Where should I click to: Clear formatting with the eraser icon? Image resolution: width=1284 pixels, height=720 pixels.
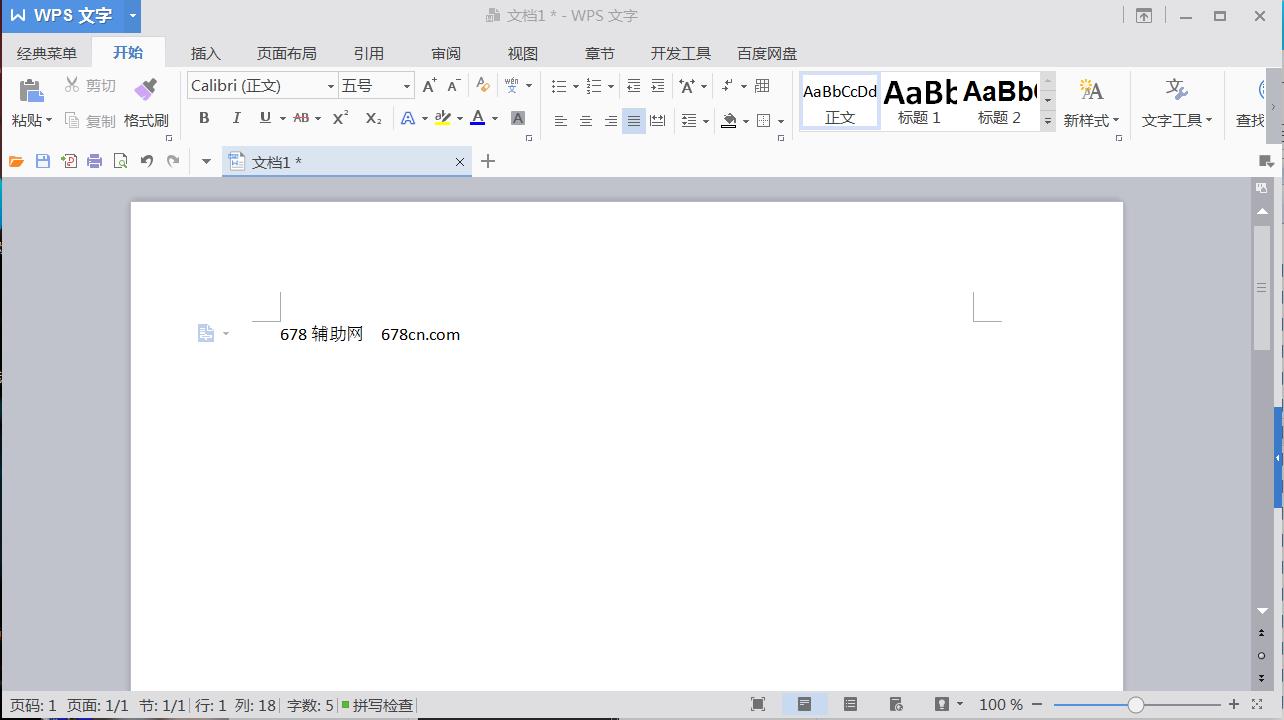click(x=483, y=86)
